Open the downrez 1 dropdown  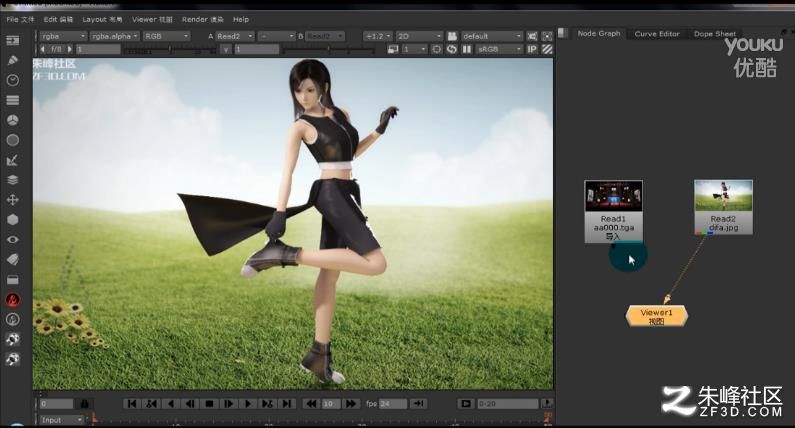pyautogui.click(x=414, y=49)
